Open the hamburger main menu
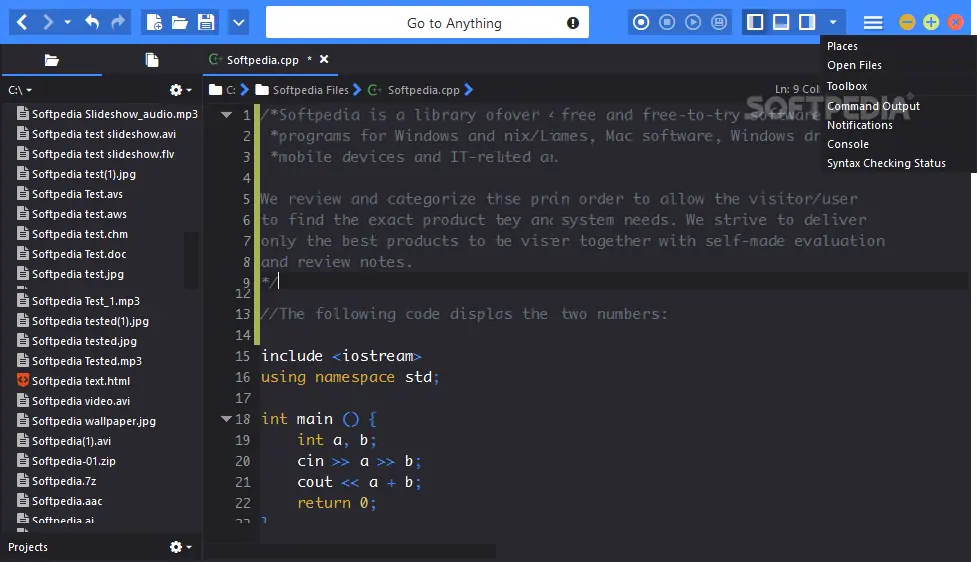Viewport: 977px width, 562px height. [x=873, y=23]
